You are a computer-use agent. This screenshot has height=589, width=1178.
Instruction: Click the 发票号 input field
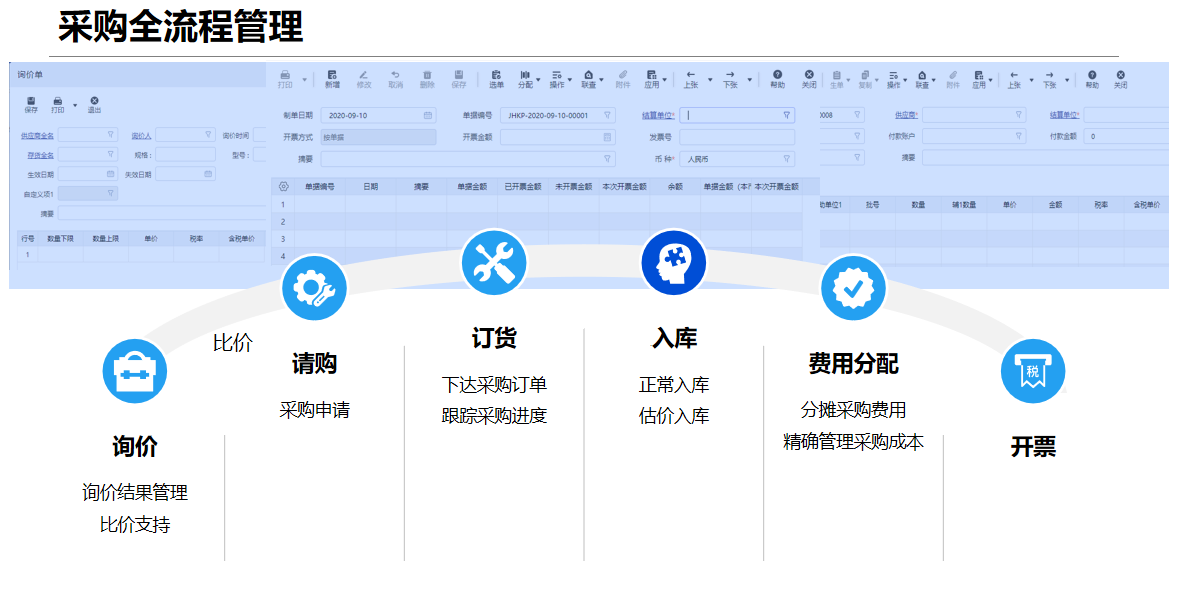[x=737, y=137]
